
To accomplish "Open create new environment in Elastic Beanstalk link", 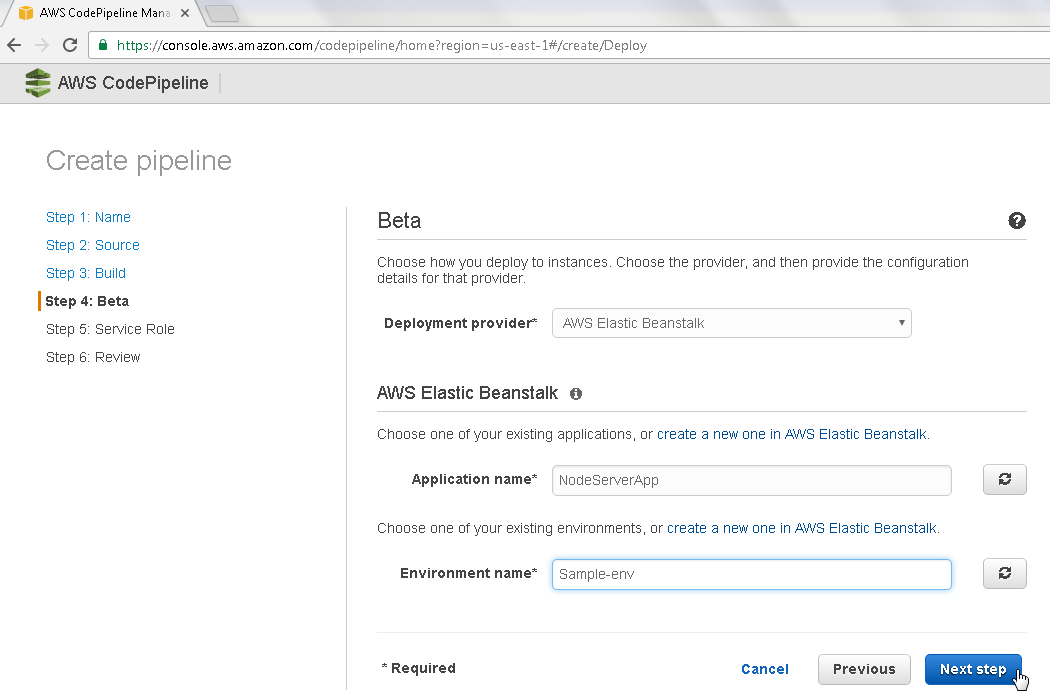I will coord(803,528).
